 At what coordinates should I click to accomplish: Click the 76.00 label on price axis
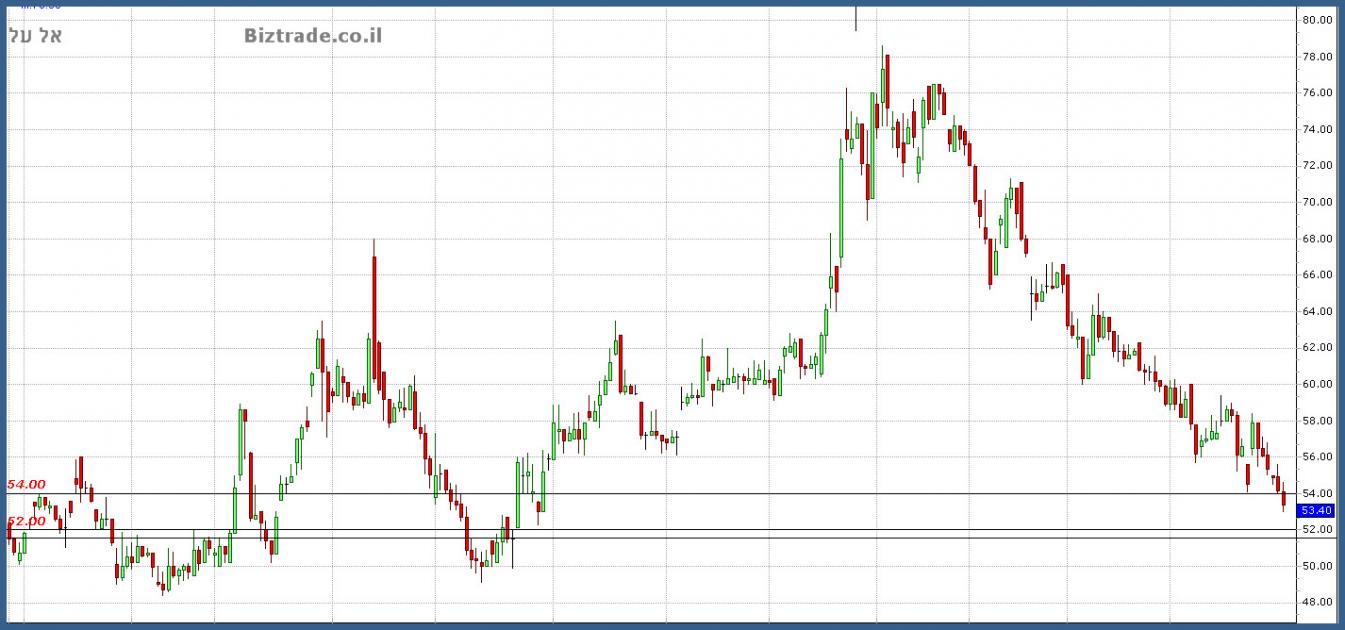(1316, 93)
